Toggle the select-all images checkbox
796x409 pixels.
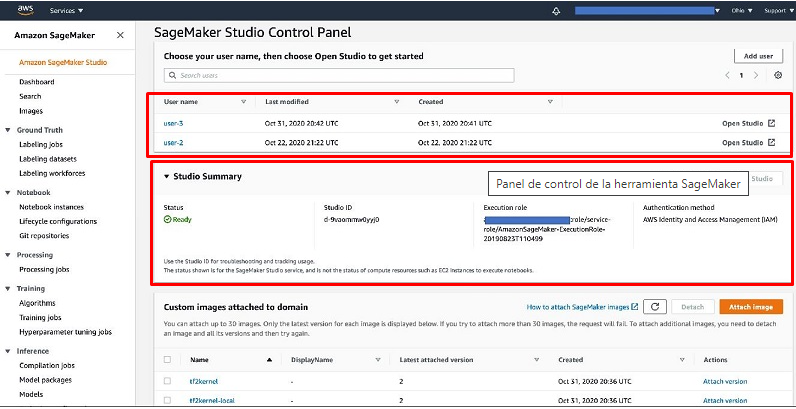[168, 359]
